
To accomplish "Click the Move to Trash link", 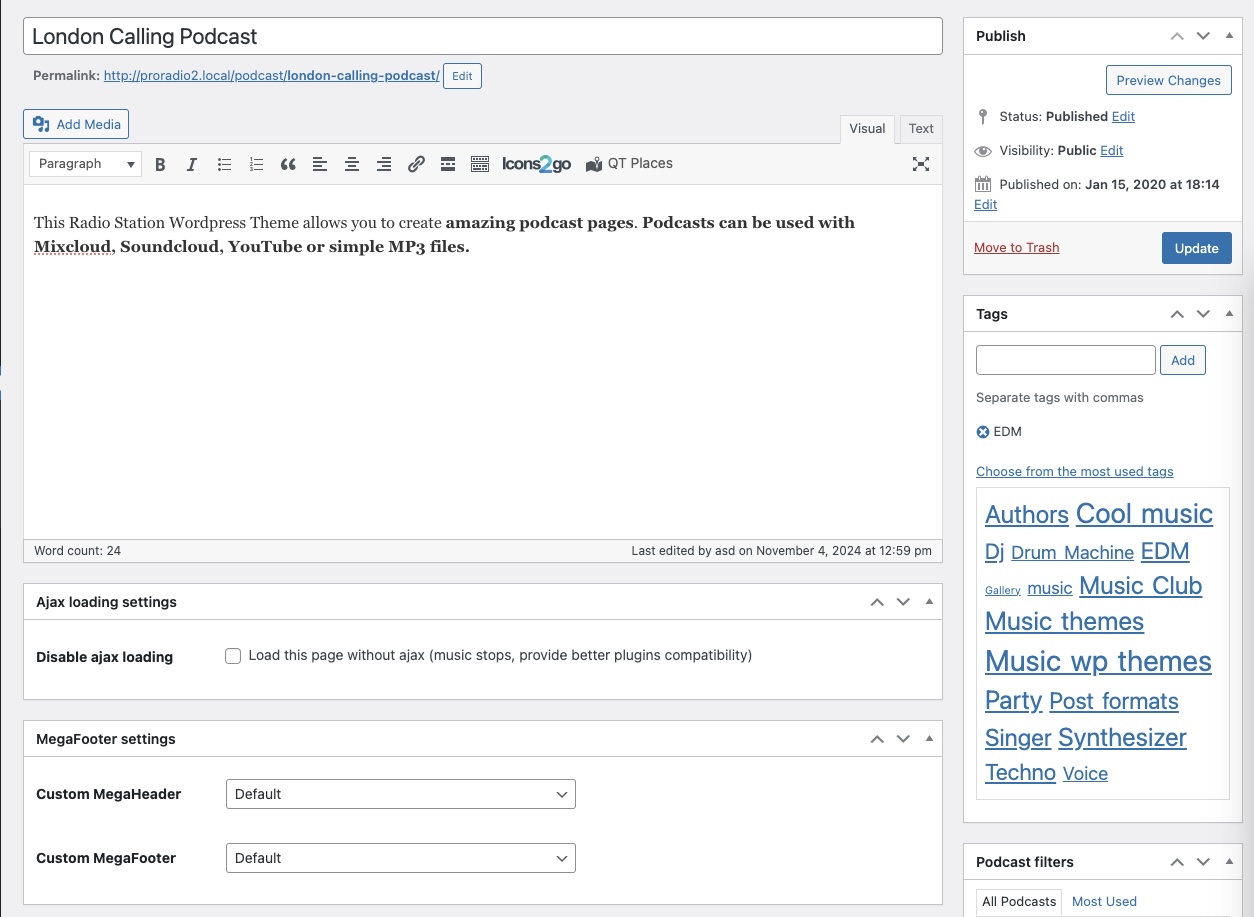I will 1016,248.
